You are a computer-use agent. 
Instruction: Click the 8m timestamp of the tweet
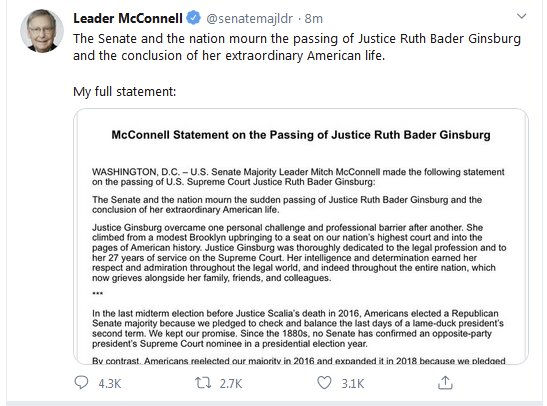coord(314,18)
